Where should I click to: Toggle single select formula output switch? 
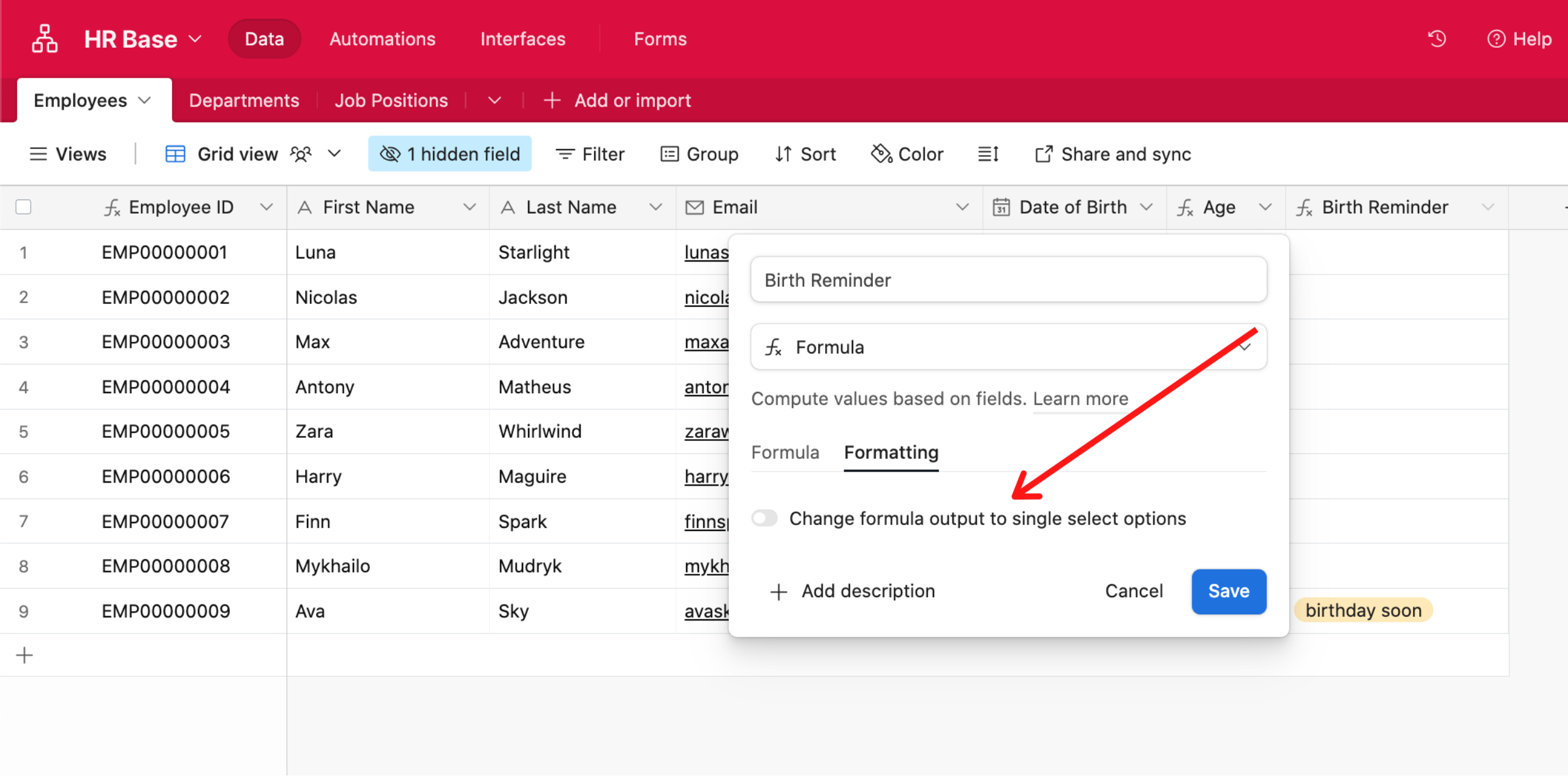tap(764, 518)
